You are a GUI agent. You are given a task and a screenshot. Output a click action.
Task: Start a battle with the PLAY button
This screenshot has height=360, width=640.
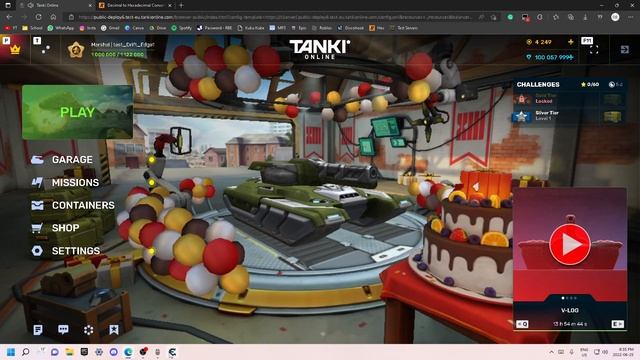(x=77, y=112)
